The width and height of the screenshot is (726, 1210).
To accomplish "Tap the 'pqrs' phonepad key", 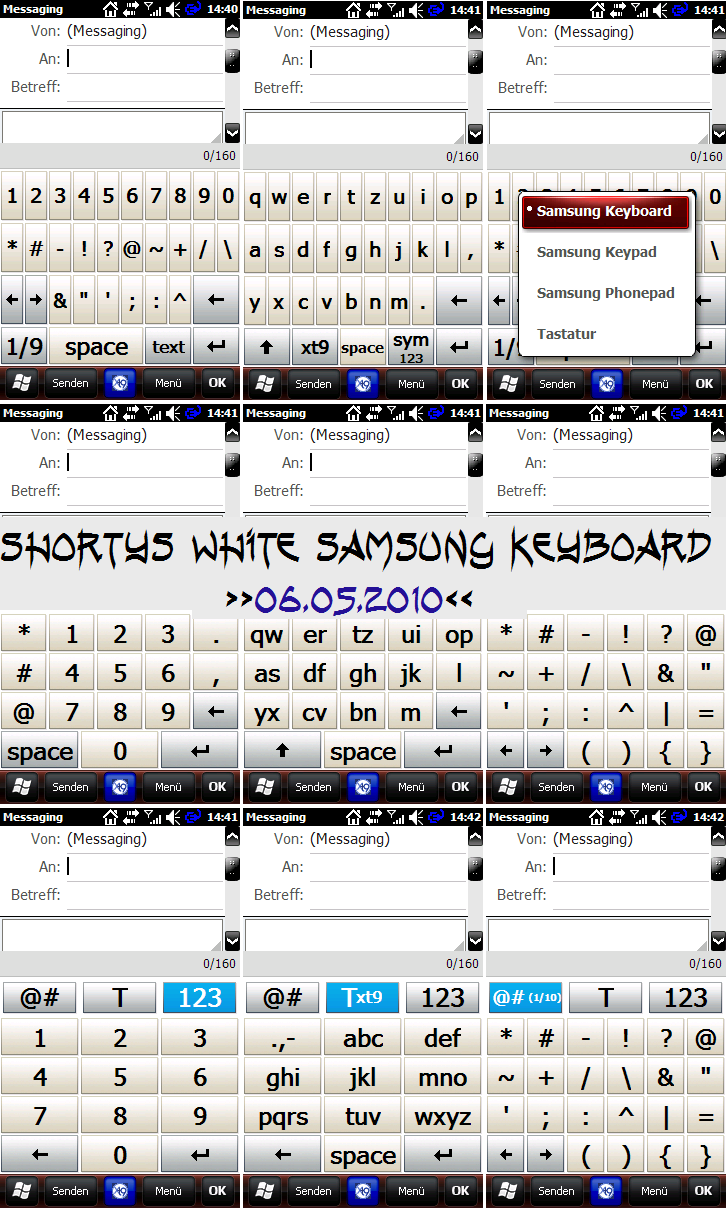I will pyautogui.click(x=283, y=1116).
